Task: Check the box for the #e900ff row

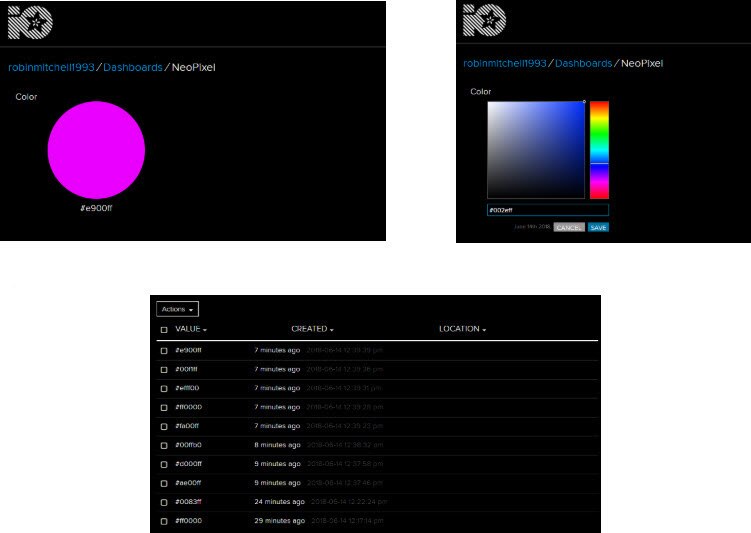Action: click(164, 351)
